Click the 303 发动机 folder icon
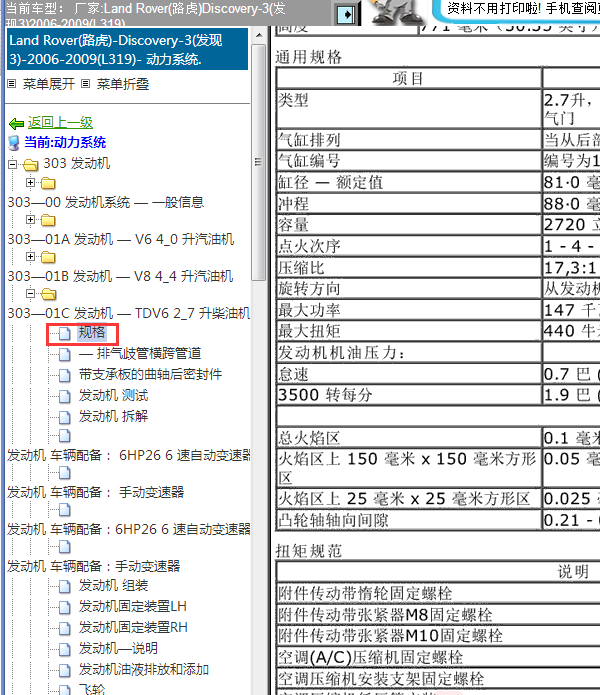This screenshot has height=695, width=600. click(31, 165)
